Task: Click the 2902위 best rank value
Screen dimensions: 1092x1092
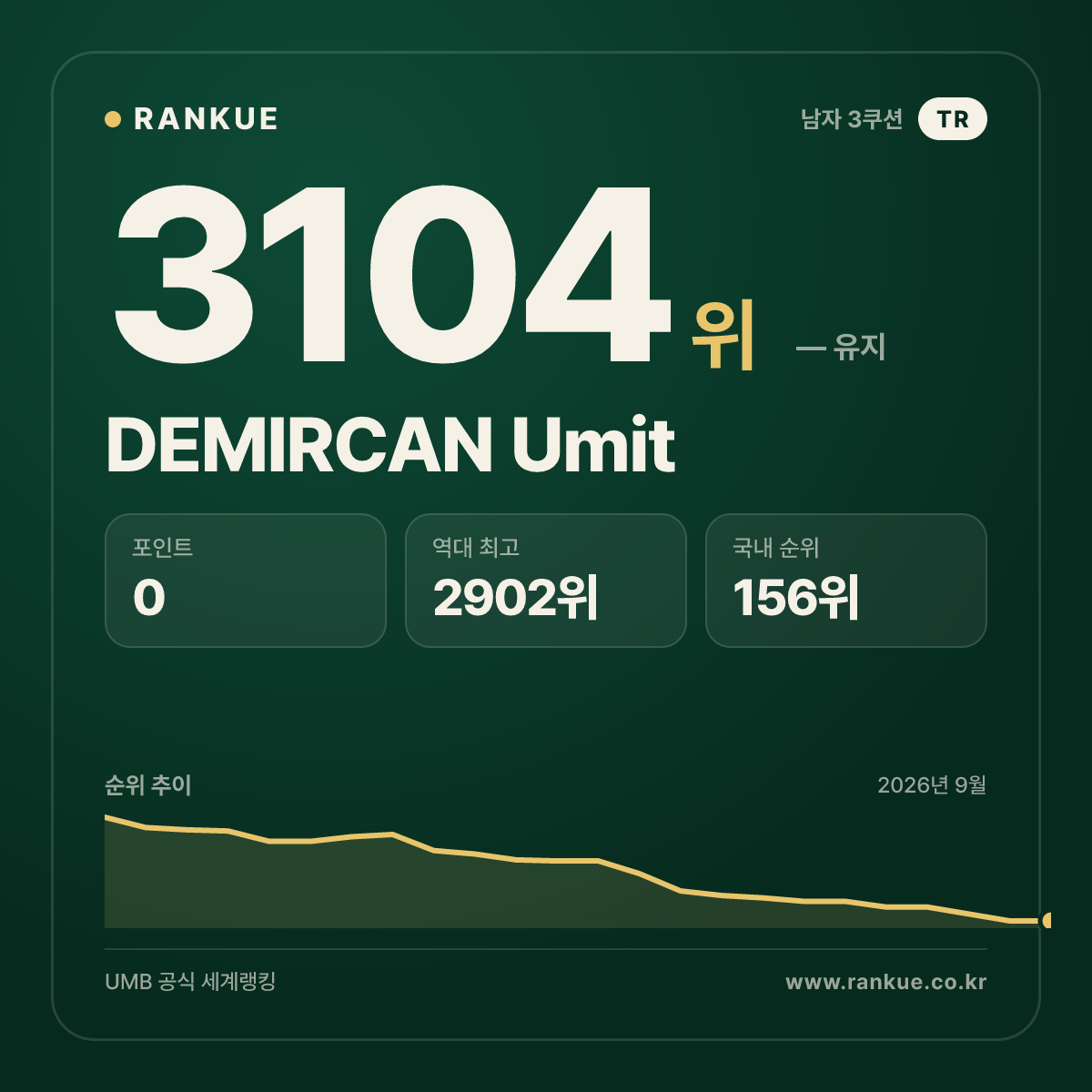Action: 516,598
